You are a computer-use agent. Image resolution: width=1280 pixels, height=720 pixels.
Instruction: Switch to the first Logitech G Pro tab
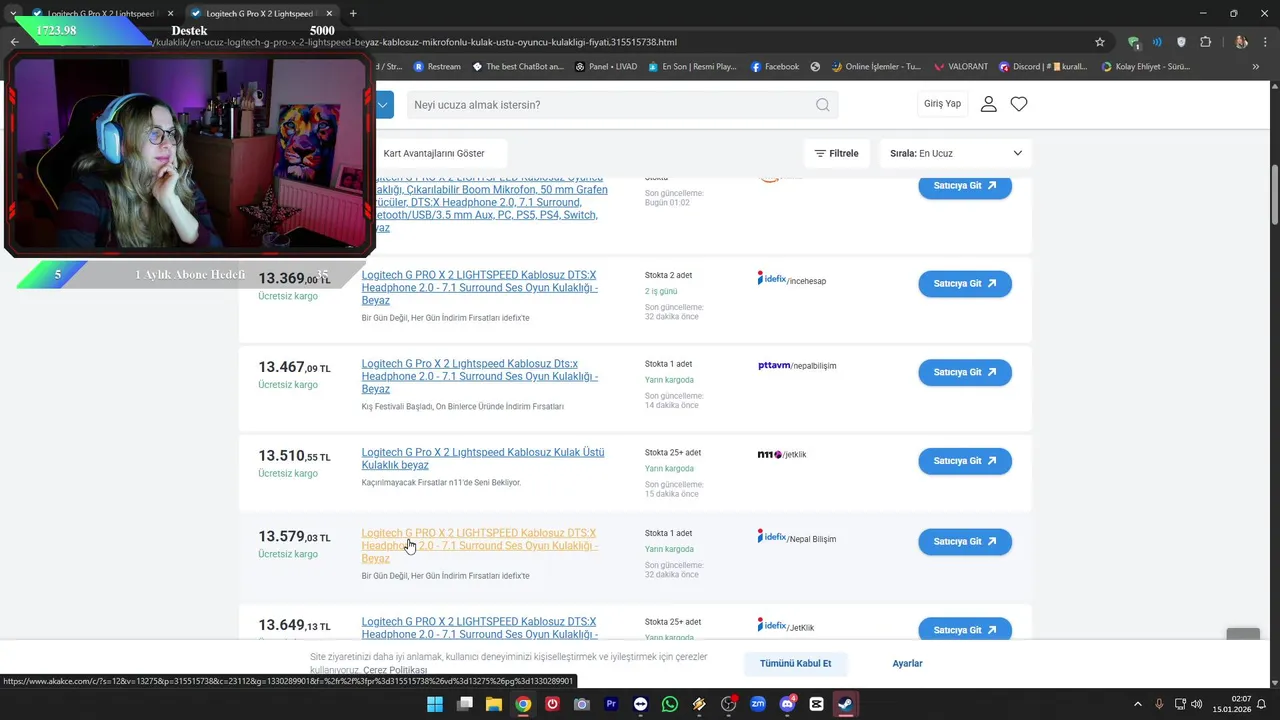click(x=101, y=14)
